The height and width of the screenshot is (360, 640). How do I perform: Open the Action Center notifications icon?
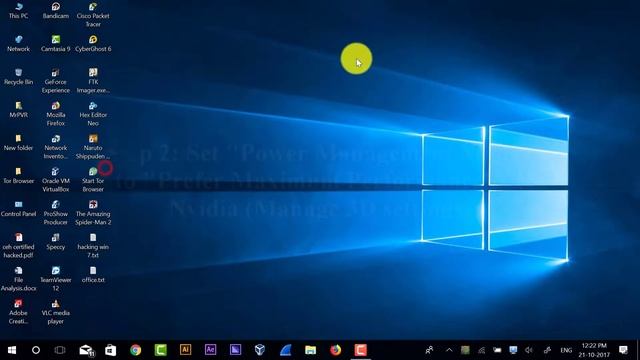coord(623,350)
